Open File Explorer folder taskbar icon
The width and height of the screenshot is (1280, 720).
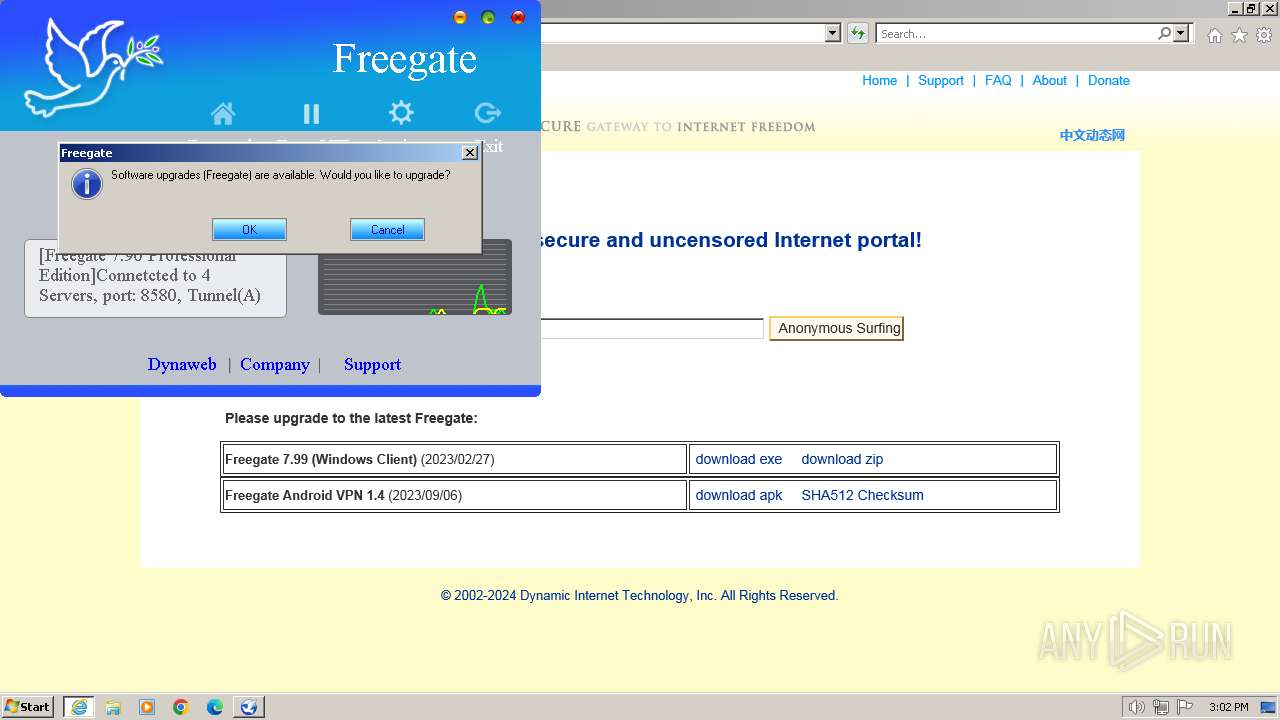(113, 707)
